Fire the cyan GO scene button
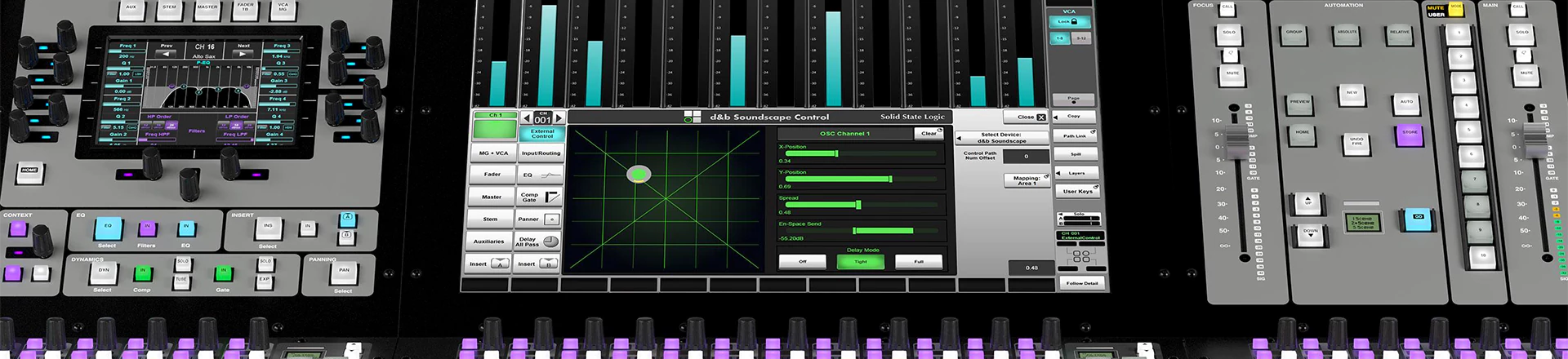 [1418, 218]
